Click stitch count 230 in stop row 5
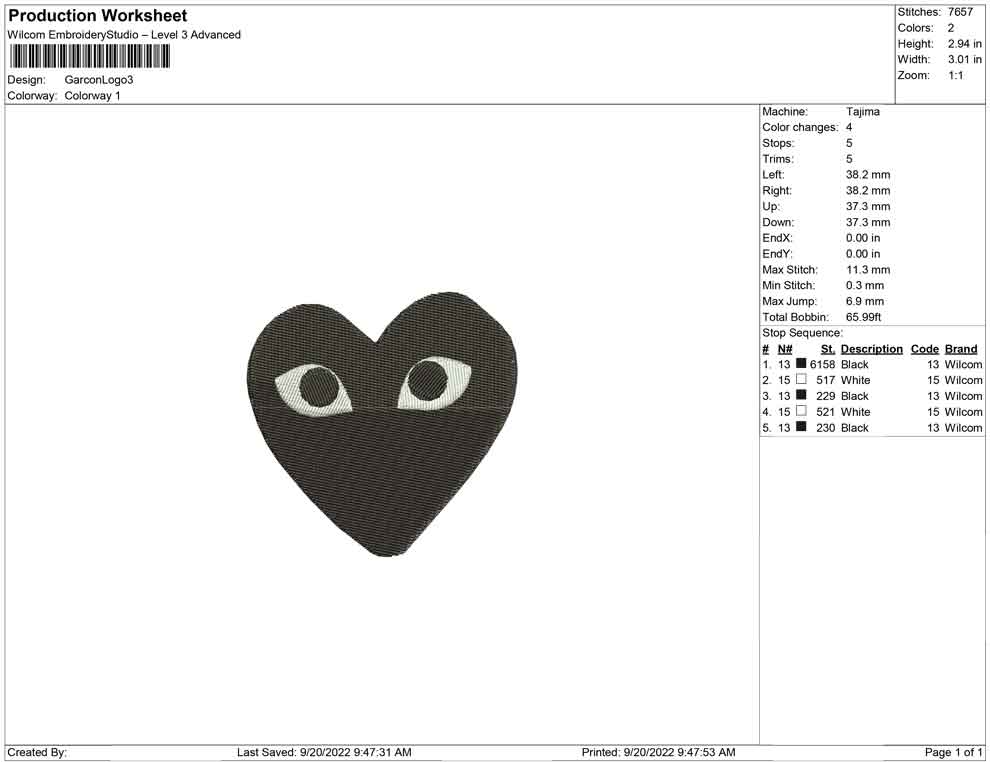 [826, 428]
